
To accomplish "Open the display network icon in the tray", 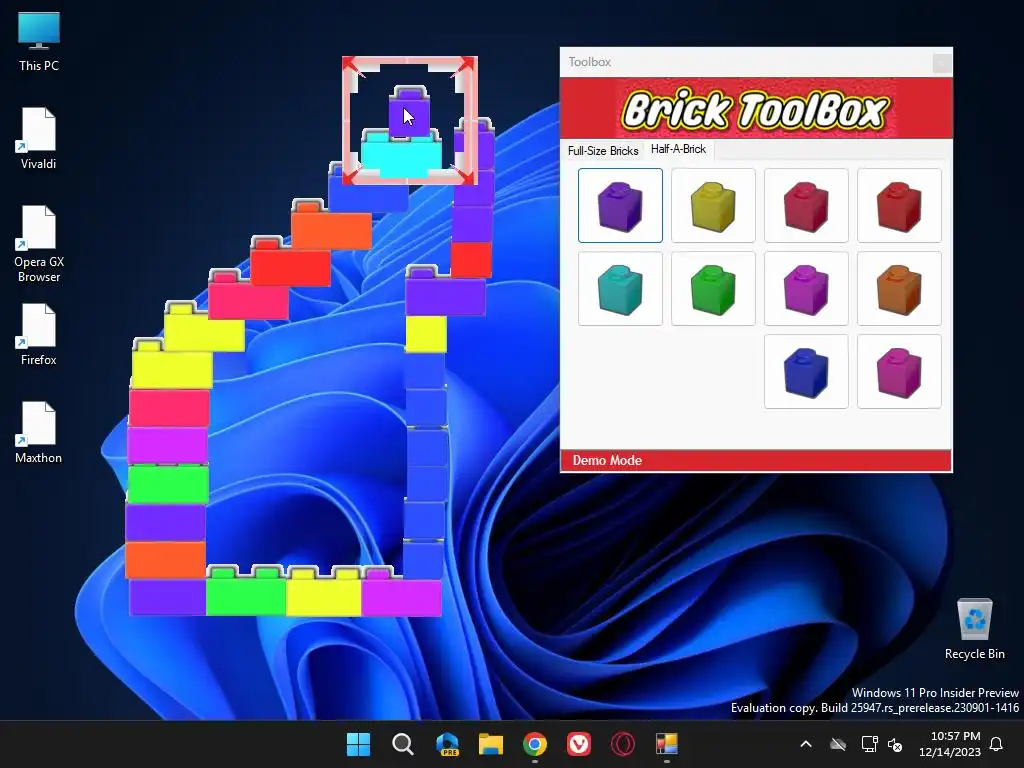I will pyautogui.click(x=869, y=744).
